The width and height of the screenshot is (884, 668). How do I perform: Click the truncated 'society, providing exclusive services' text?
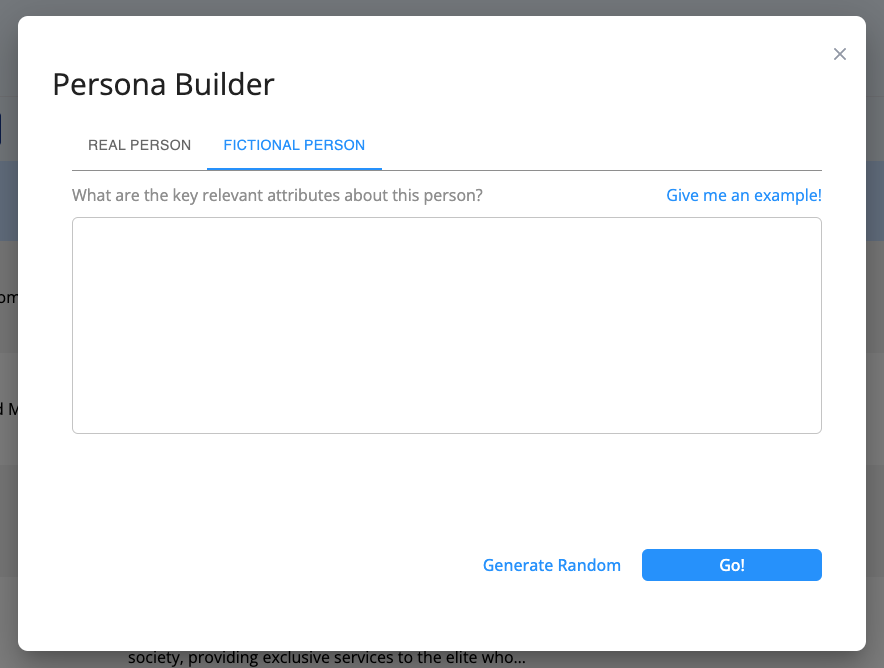click(x=326, y=658)
